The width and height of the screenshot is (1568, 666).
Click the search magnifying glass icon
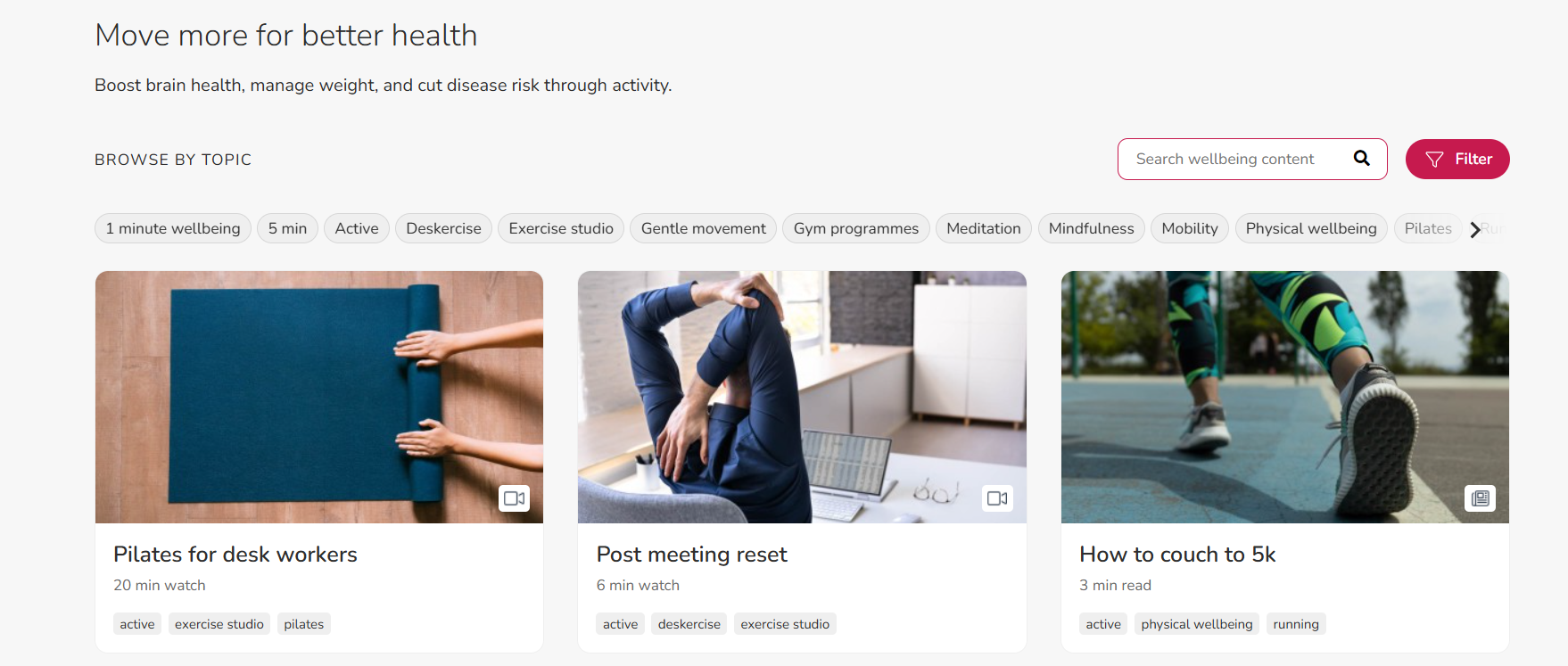pos(1361,159)
